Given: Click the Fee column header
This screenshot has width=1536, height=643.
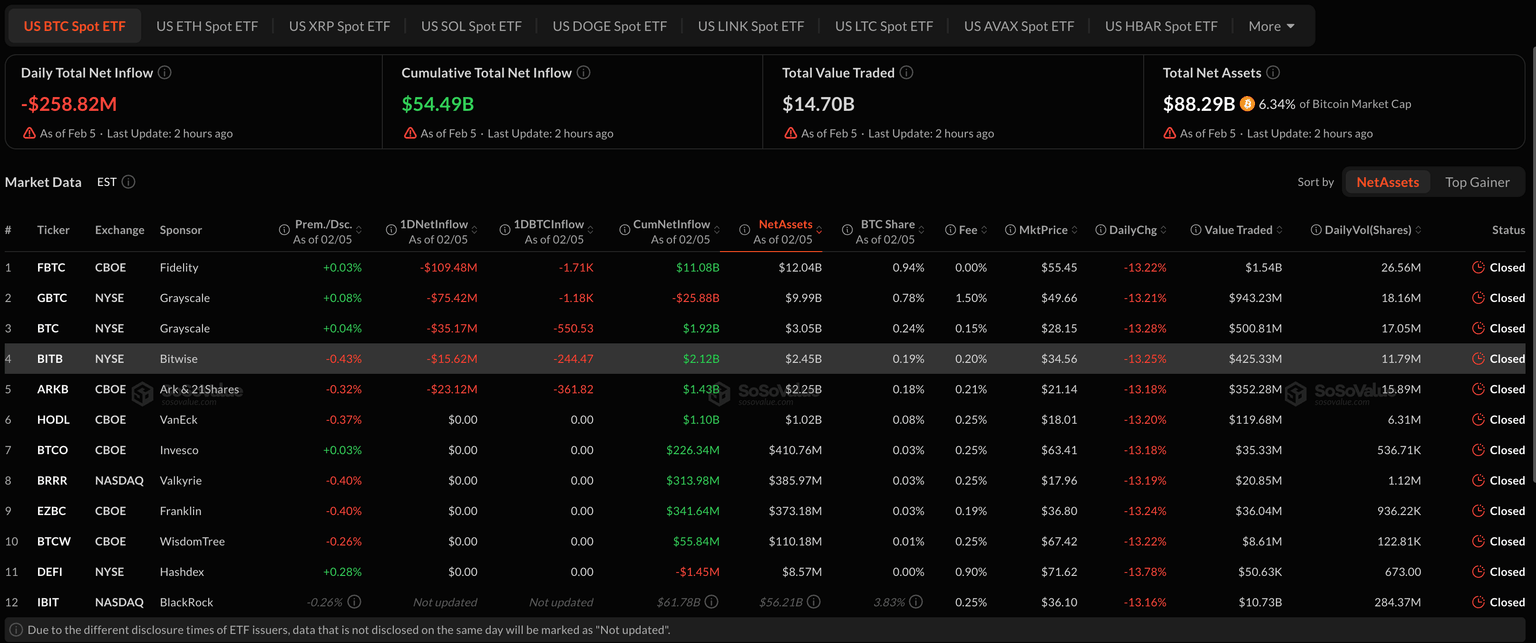Looking at the screenshot, I should coord(967,230).
